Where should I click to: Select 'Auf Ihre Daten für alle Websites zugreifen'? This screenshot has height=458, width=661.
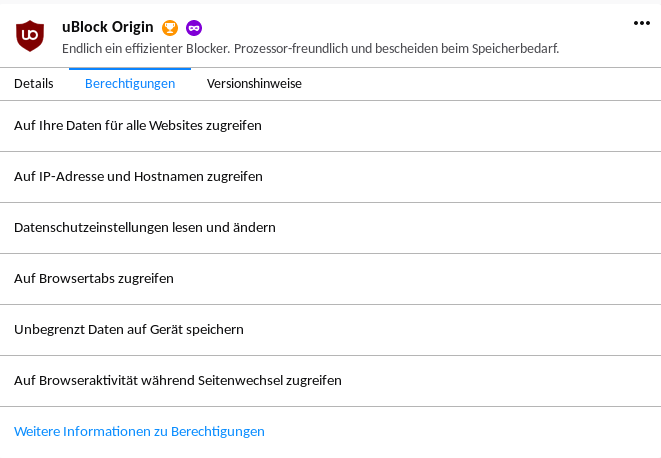pos(330,126)
